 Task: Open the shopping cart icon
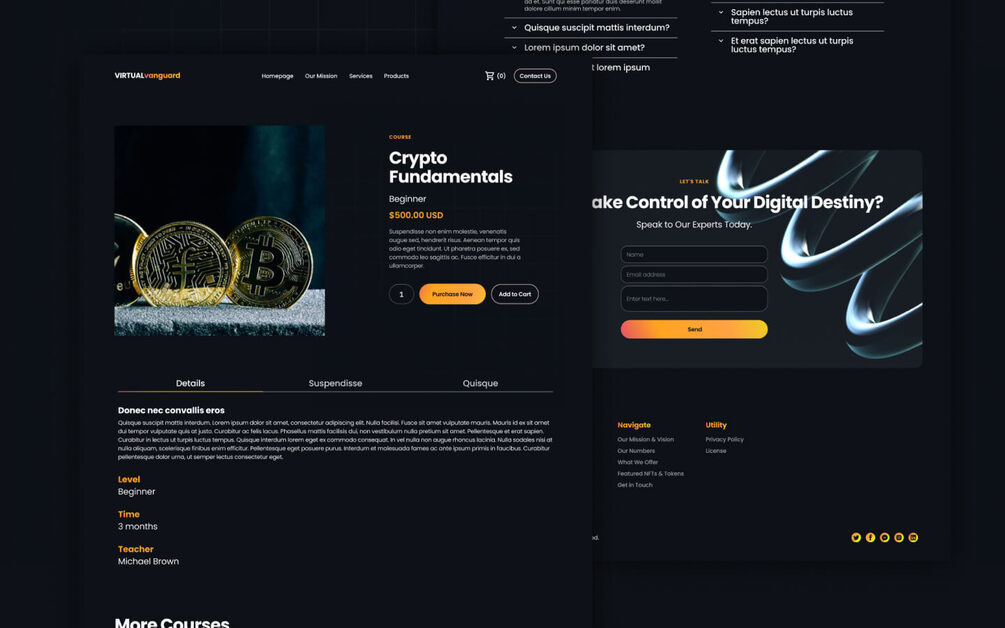pyautogui.click(x=490, y=76)
